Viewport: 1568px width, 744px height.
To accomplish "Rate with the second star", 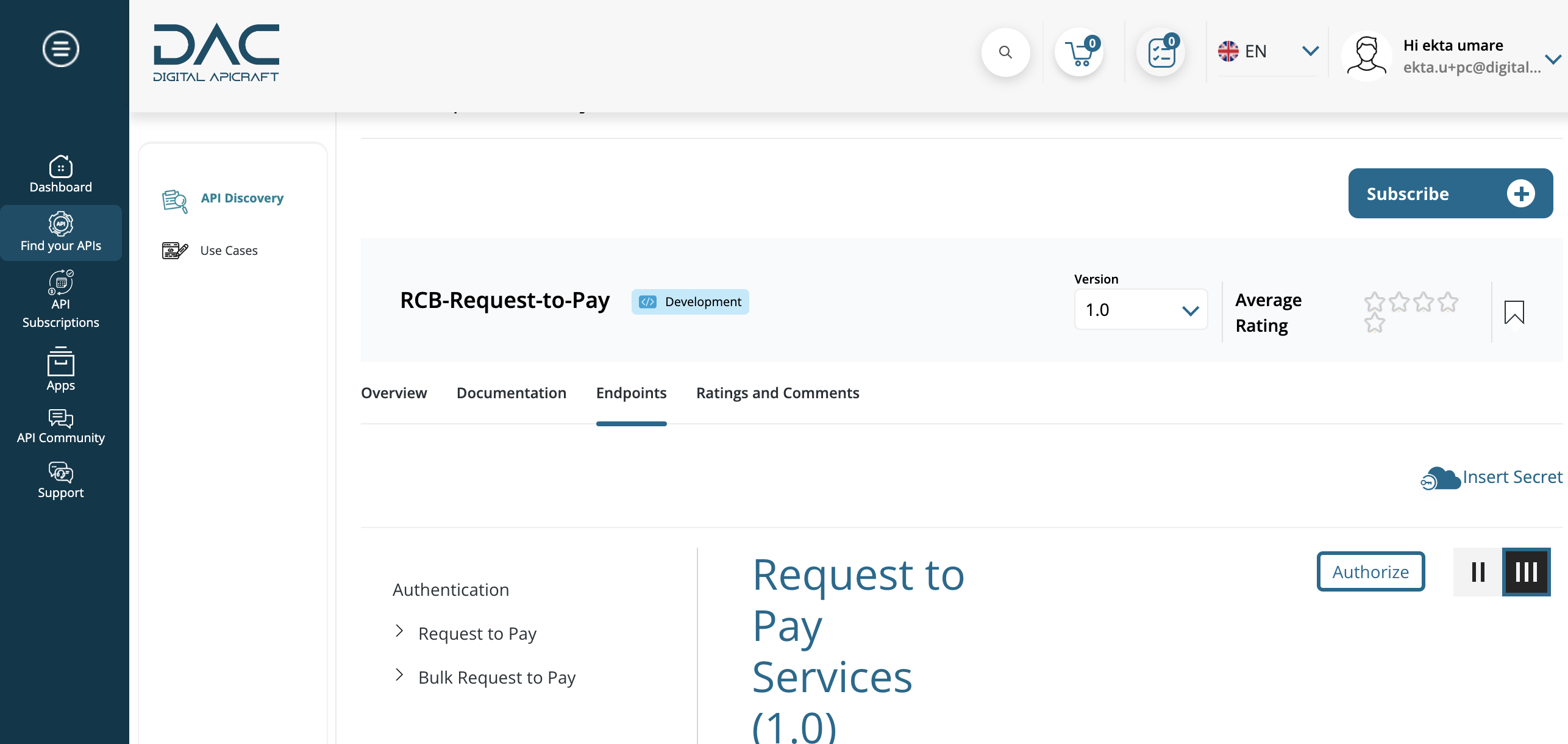I will pos(1399,301).
